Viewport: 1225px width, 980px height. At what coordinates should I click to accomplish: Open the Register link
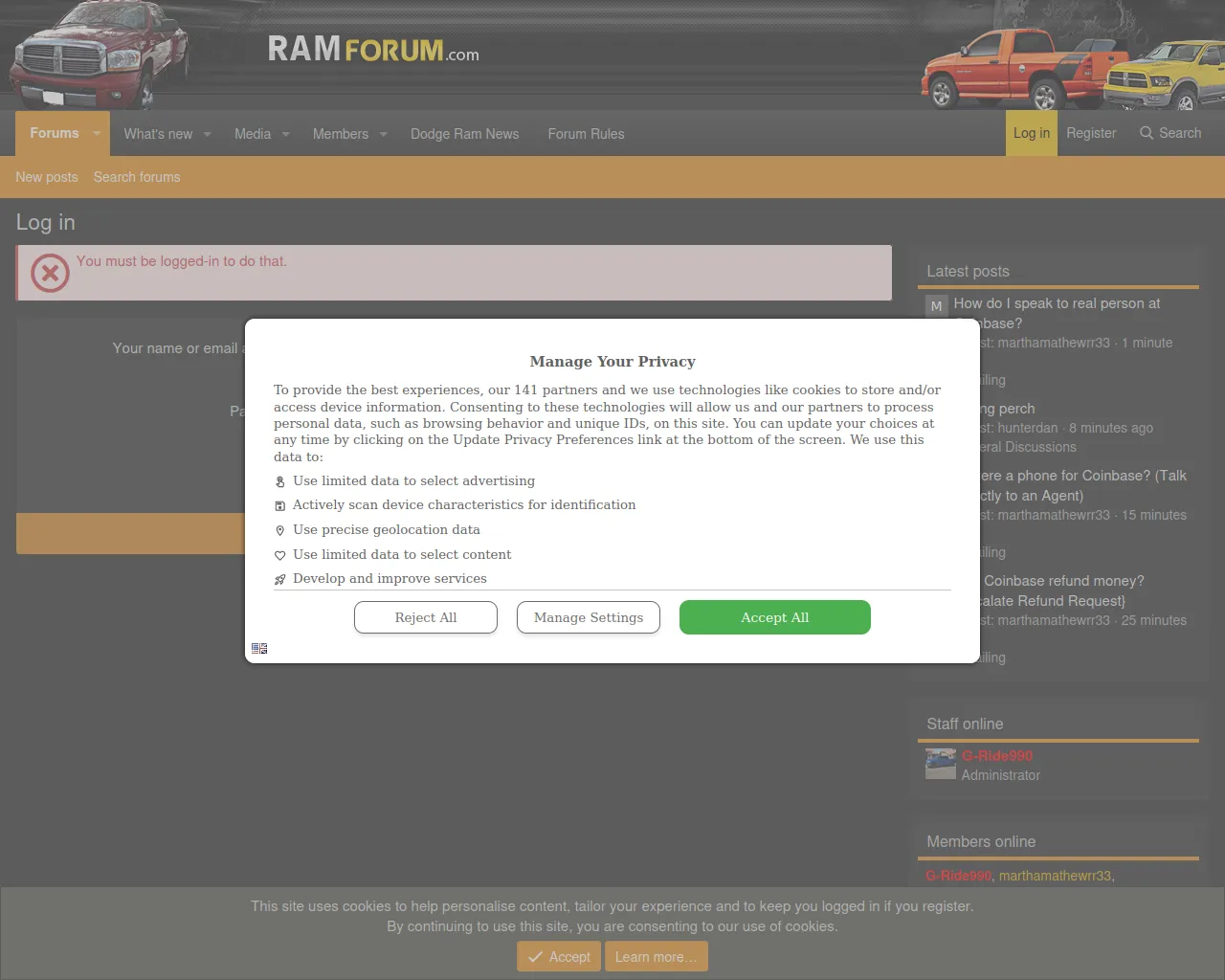coord(1091,133)
